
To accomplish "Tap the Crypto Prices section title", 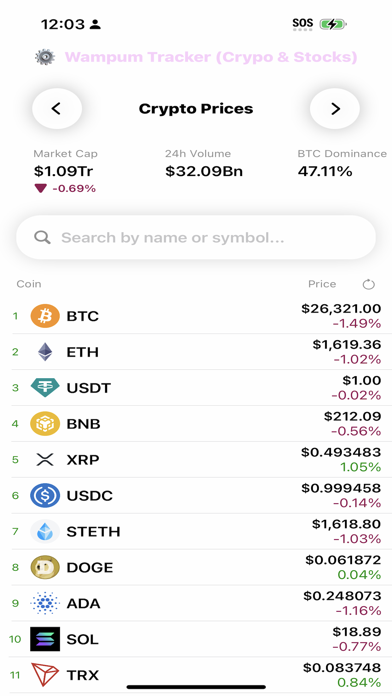I will [x=196, y=109].
